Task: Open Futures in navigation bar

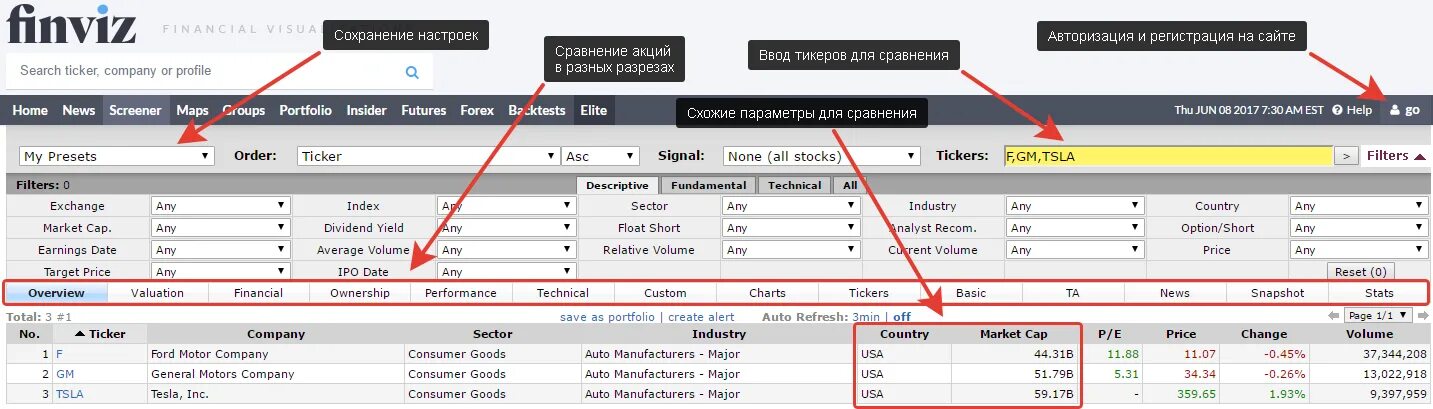Action: 424,110
